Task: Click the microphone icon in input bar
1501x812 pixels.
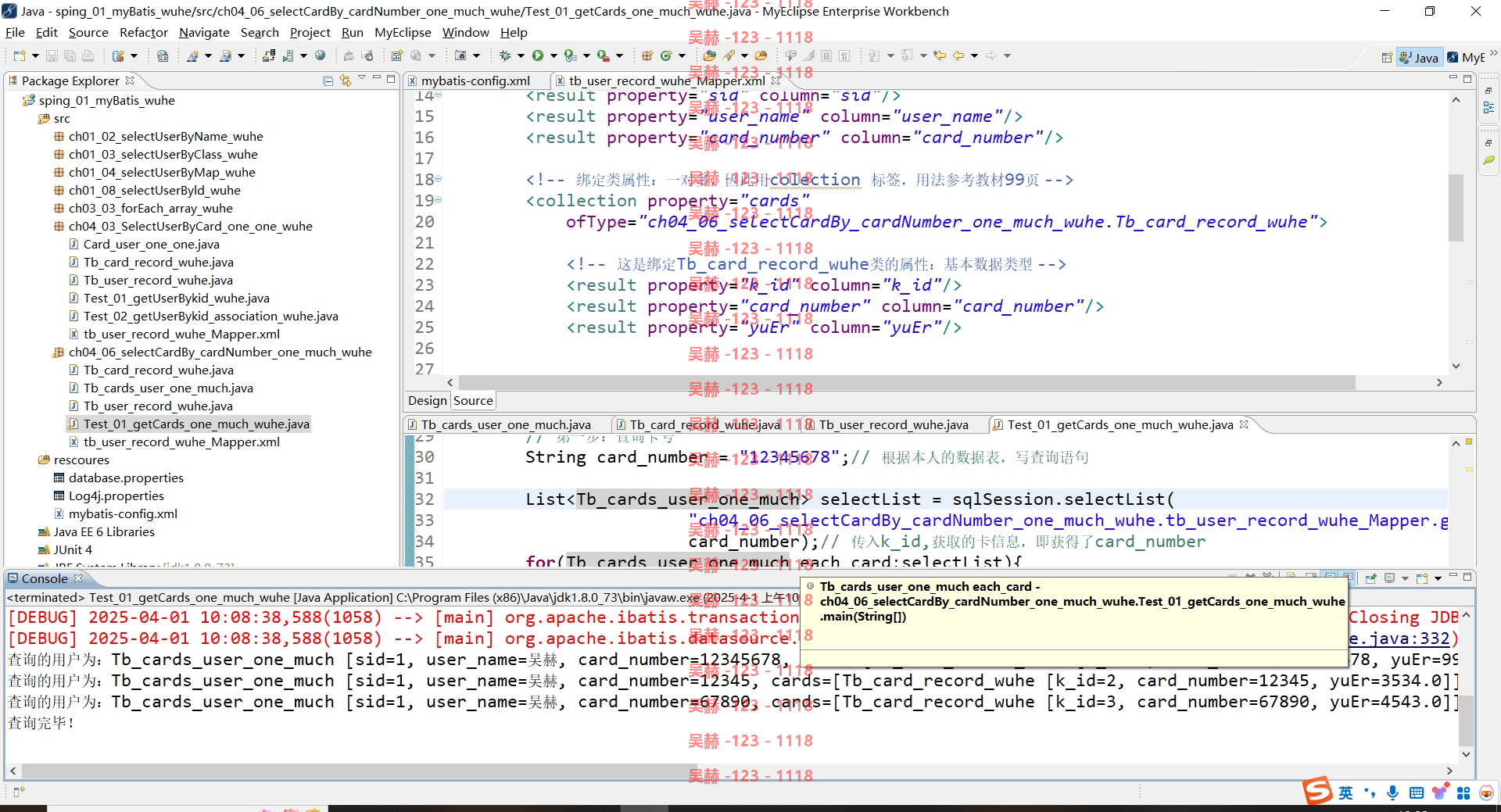Action: (1392, 792)
